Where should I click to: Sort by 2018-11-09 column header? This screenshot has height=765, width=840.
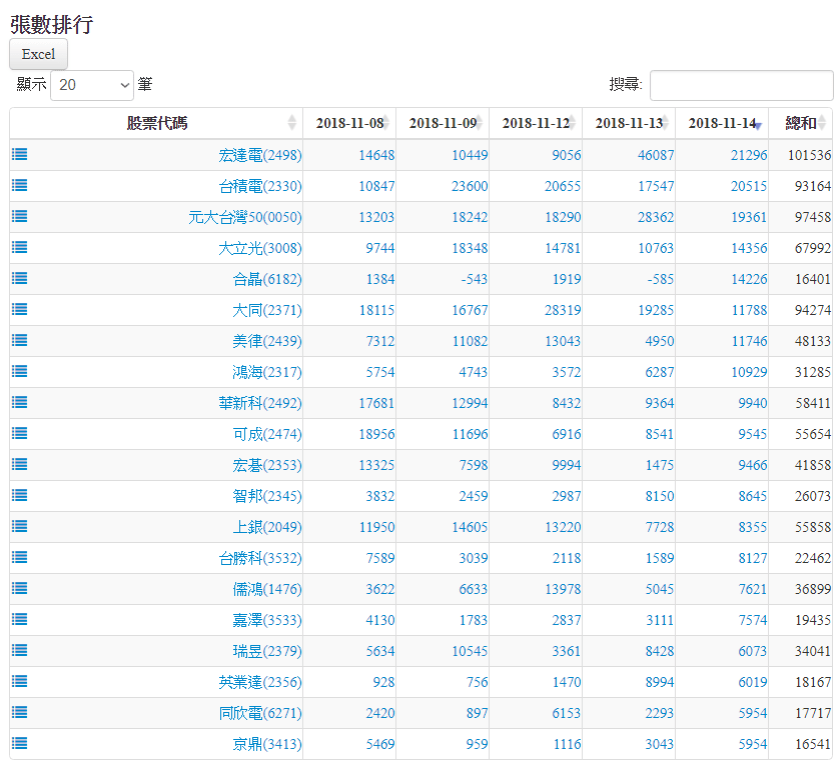pos(442,123)
